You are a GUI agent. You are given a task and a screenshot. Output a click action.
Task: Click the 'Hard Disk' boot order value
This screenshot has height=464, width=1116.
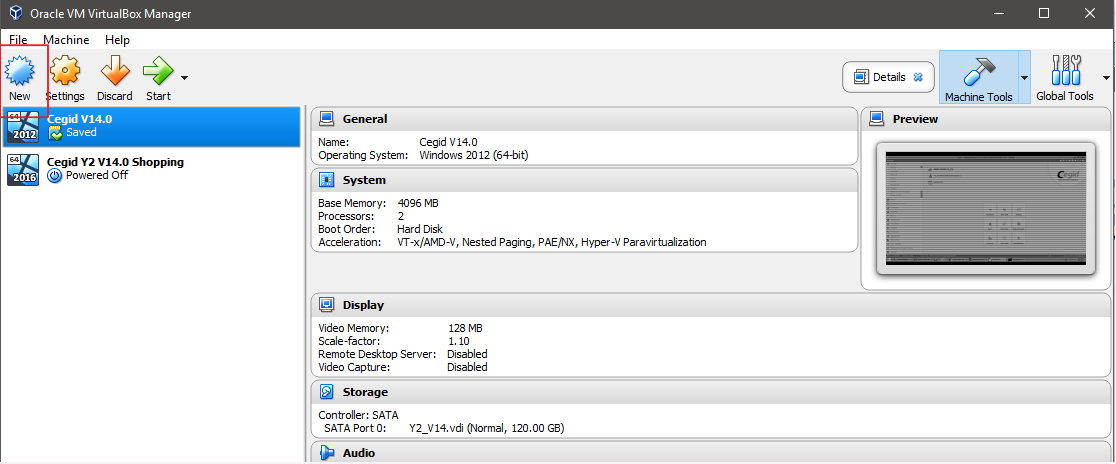419,229
